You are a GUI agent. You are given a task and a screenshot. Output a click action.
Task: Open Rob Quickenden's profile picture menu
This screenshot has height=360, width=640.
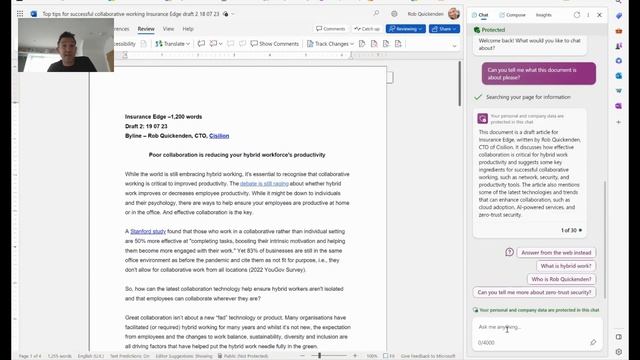454,13
